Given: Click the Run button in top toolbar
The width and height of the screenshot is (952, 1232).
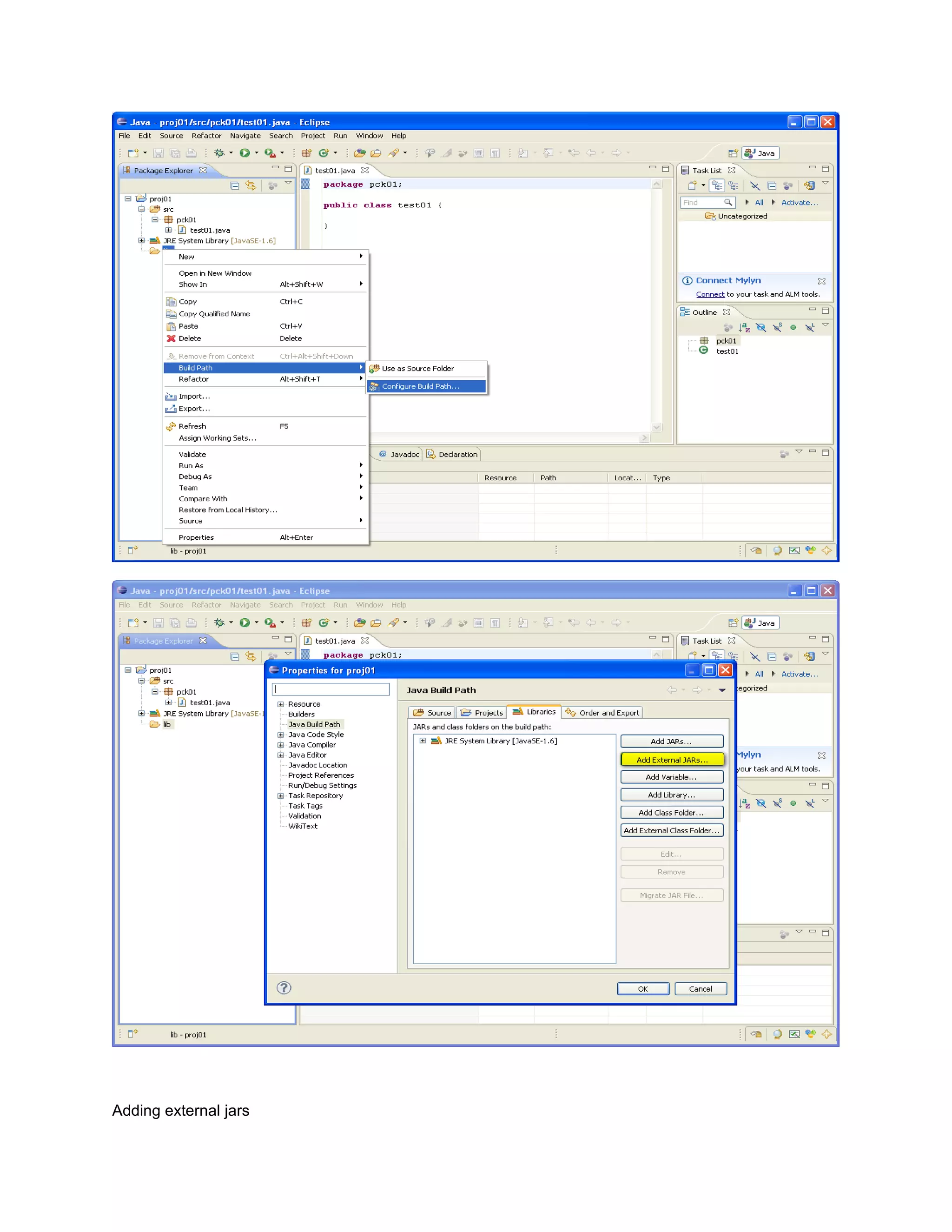Looking at the screenshot, I should click(244, 153).
